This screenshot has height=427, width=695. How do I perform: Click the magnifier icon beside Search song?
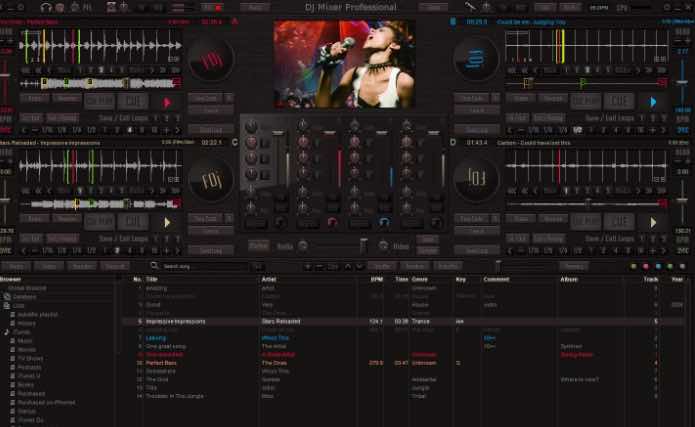154,266
